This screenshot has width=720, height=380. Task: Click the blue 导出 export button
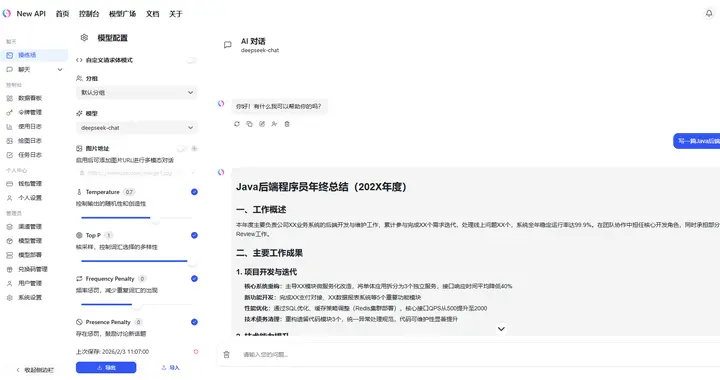(106, 368)
